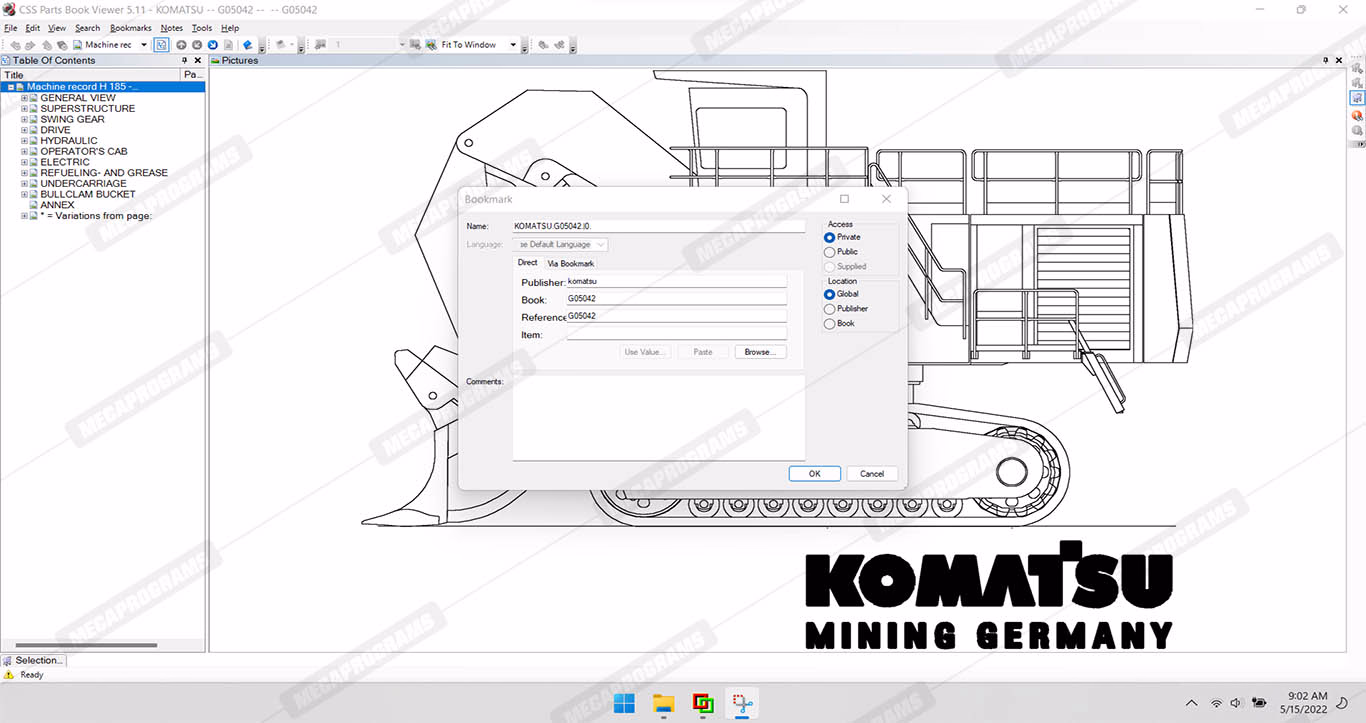Open the Fit To Window zoom dropdown
The image size is (1366, 723).
[x=513, y=45]
